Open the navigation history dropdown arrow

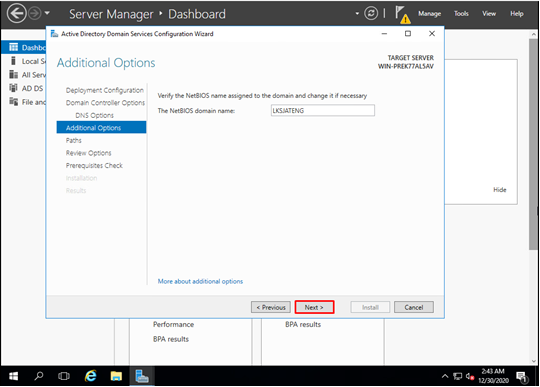click(x=47, y=13)
